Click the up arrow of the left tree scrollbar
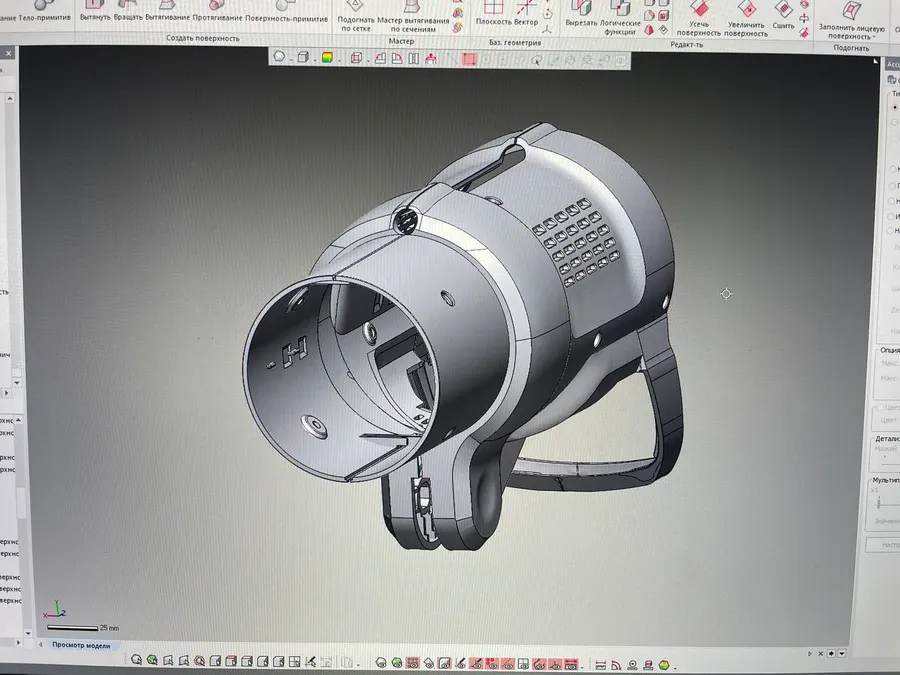The height and width of the screenshot is (675, 900). pyautogui.click(x=10, y=99)
